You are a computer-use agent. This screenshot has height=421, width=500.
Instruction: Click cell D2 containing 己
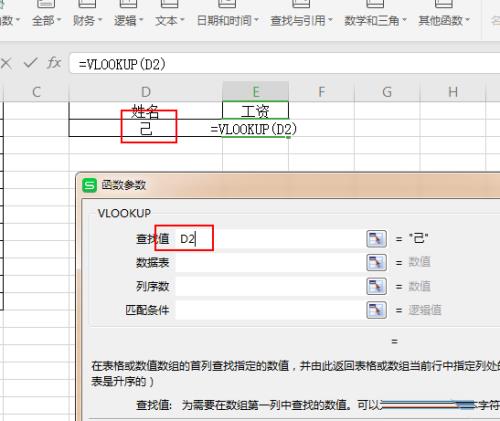point(146,128)
